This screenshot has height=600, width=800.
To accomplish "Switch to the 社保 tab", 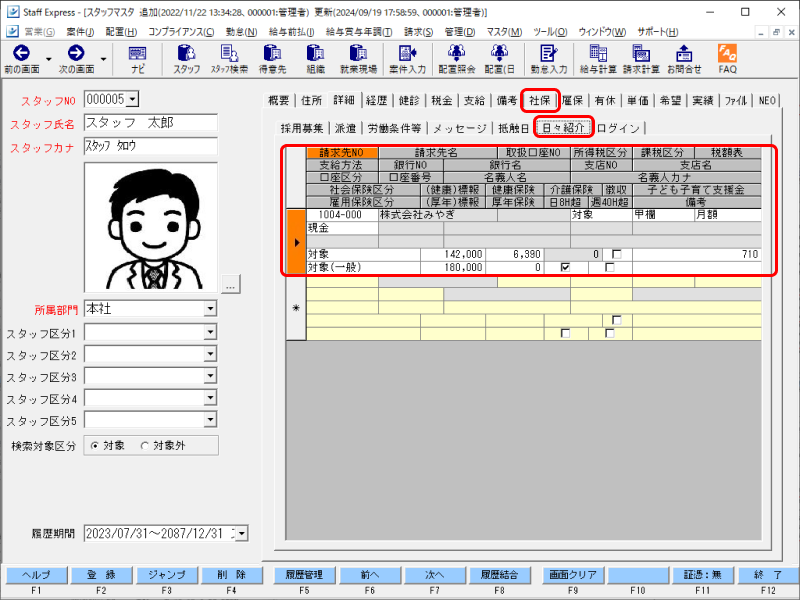I will point(540,101).
